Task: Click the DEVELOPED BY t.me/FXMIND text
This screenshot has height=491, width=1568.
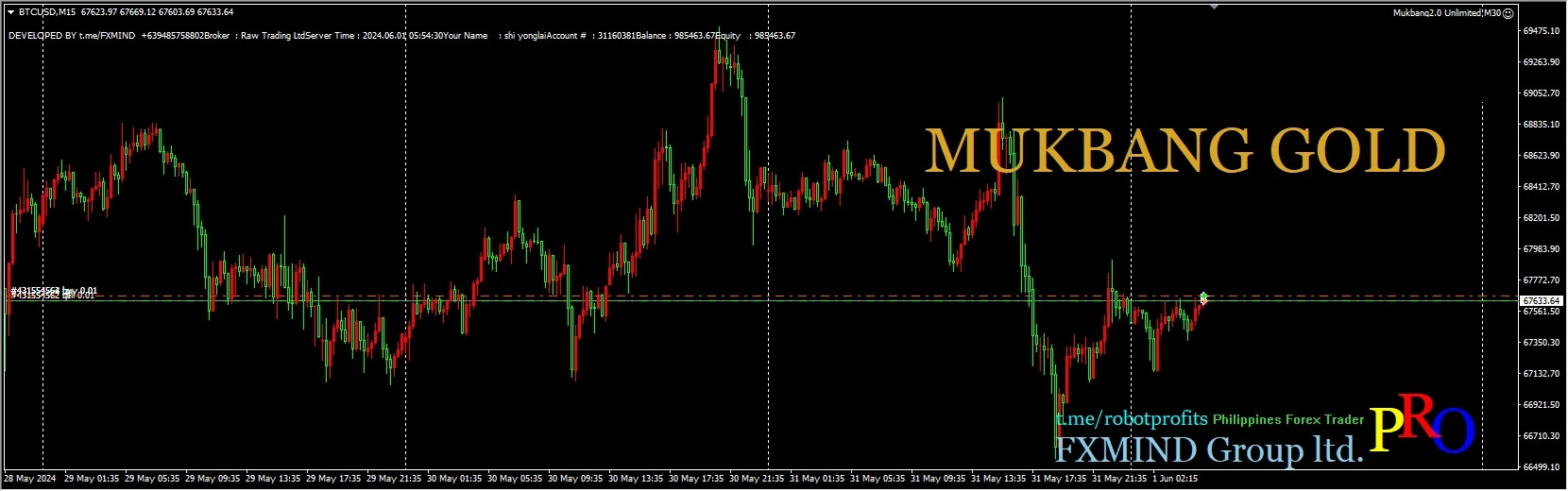Action: coord(72,36)
